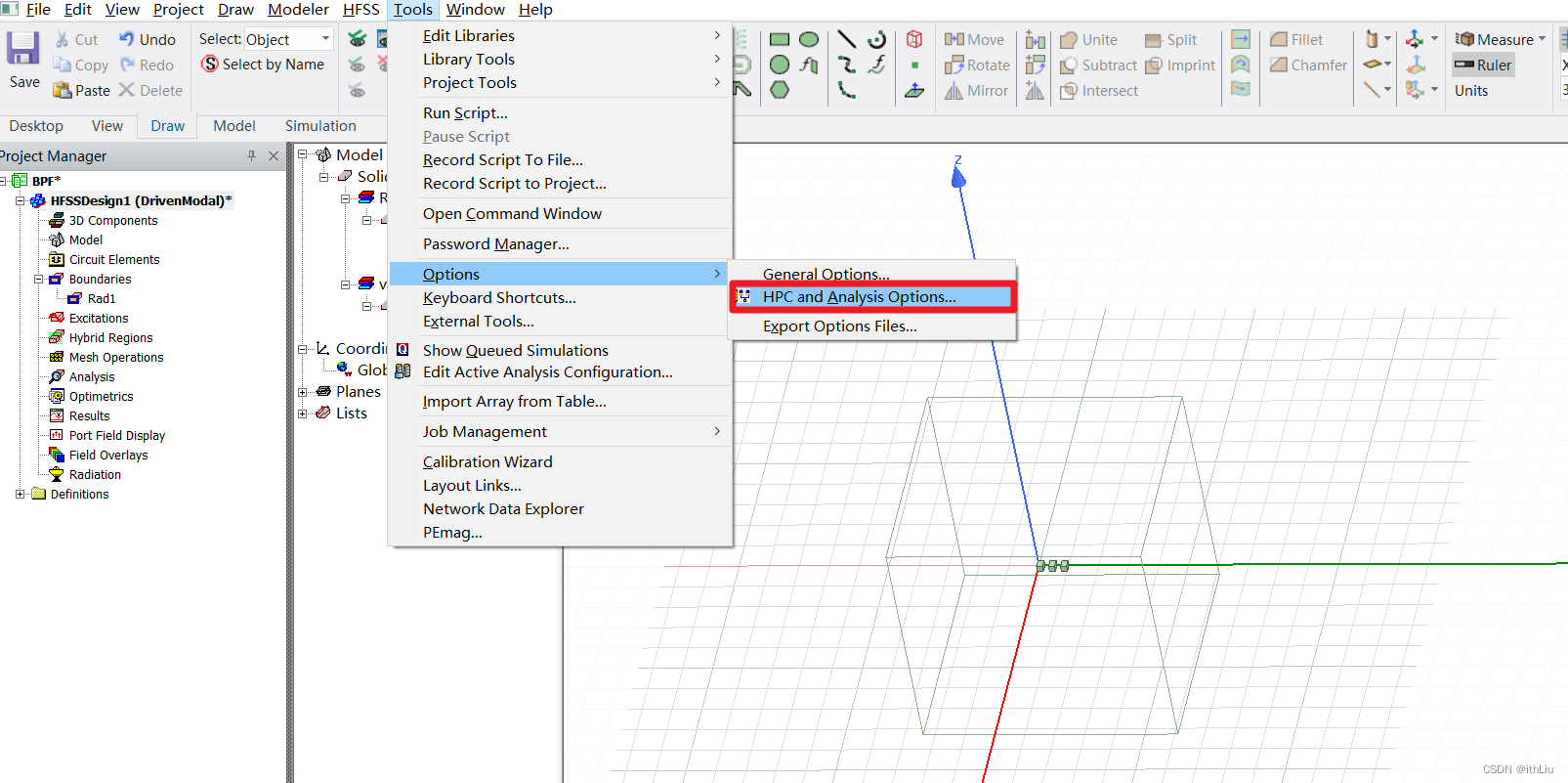Image resolution: width=1568 pixels, height=783 pixels.
Task: Click Select by Name
Action: click(263, 64)
